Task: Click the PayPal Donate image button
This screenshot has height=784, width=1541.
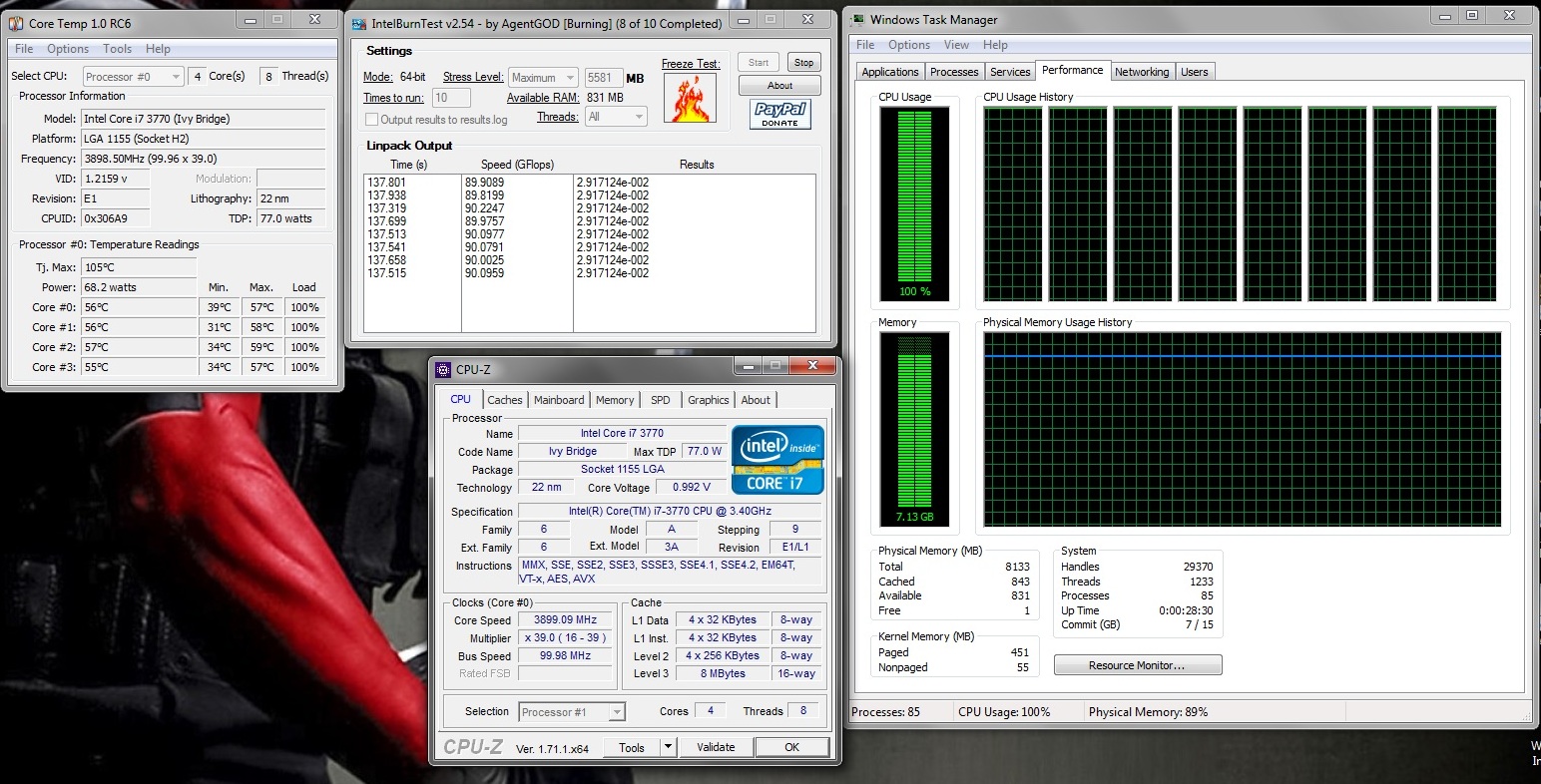Action: point(779,114)
